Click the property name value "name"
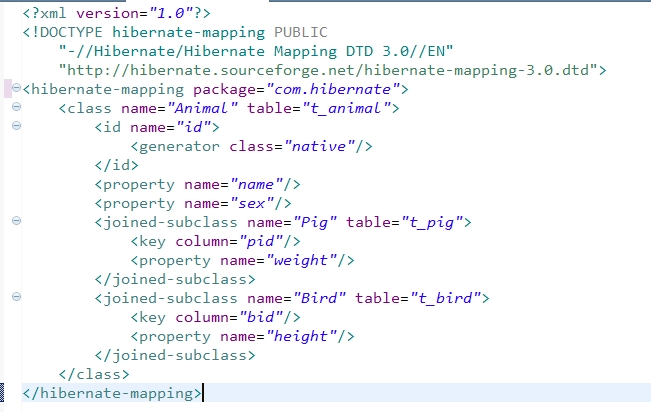The image size is (651, 412). (x=257, y=184)
